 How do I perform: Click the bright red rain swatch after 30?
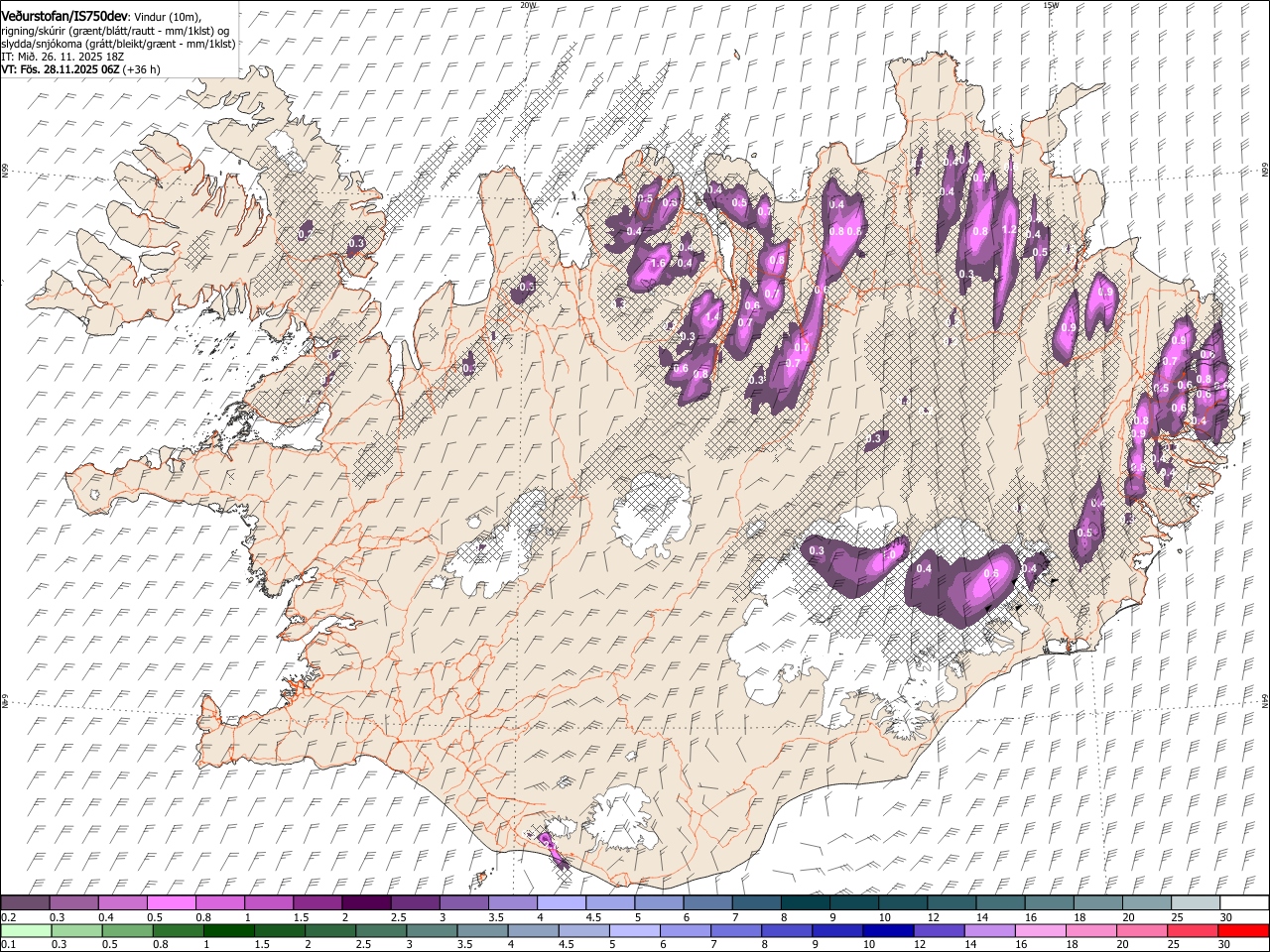tap(1242, 930)
